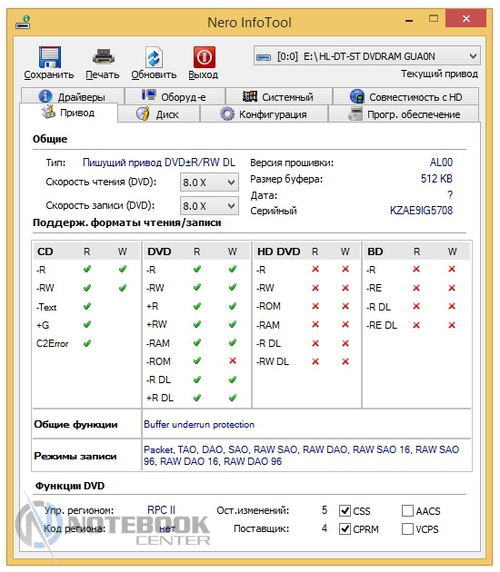Click the Обновить refresh icon

[154, 57]
